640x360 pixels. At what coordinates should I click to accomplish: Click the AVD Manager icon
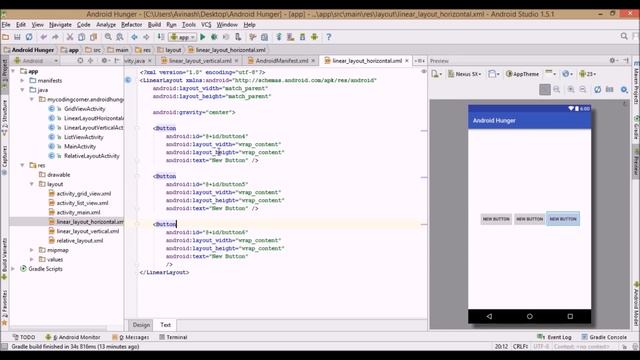[291, 37]
